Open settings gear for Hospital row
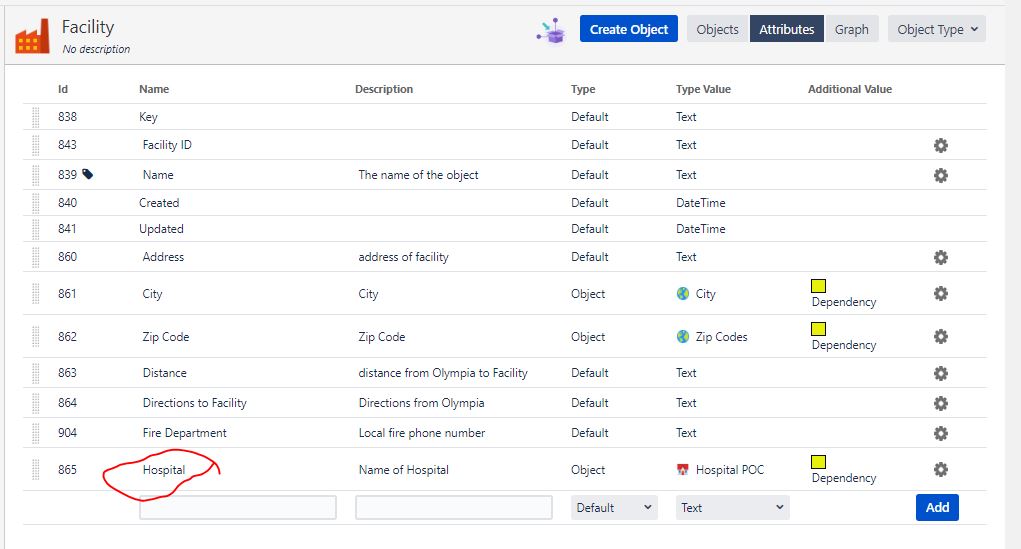Screen dimensions: 1021x549 point(940,470)
